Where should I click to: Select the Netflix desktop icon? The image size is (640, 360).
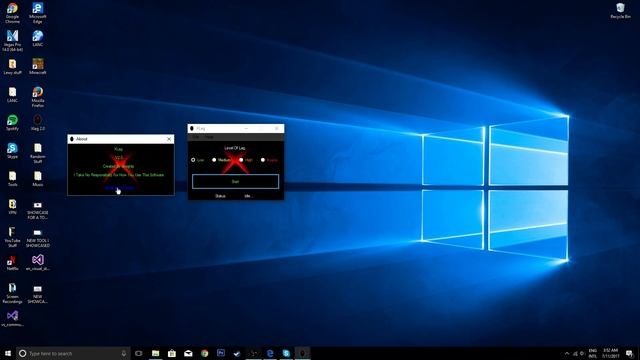click(12, 262)
